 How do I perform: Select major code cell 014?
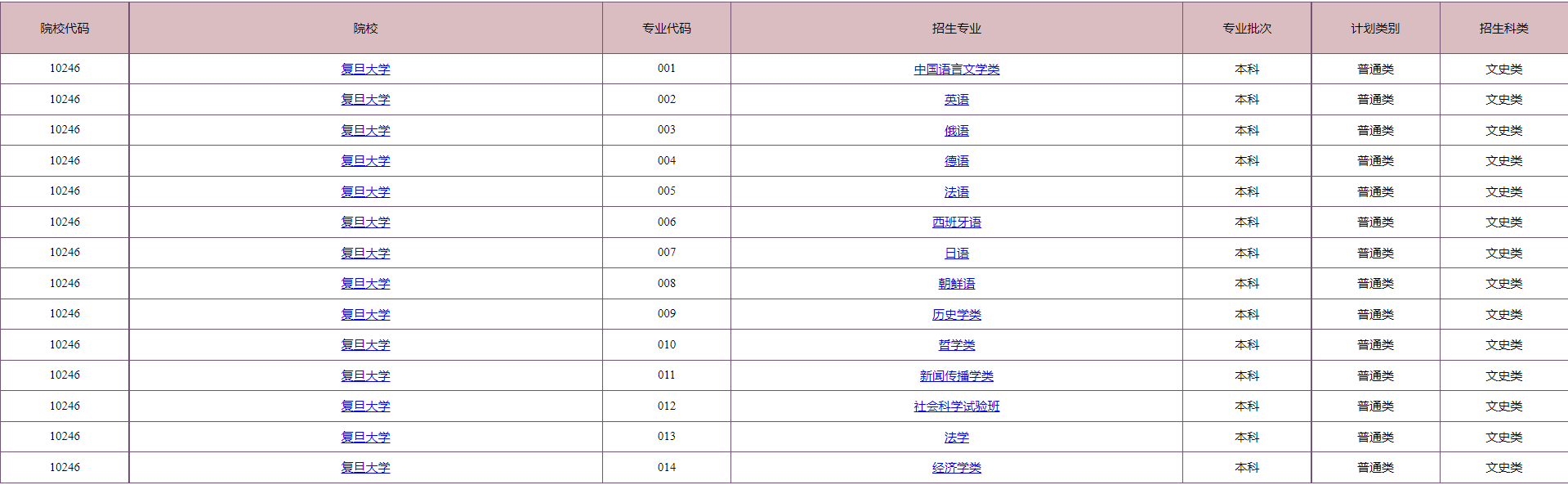point(667,468)
